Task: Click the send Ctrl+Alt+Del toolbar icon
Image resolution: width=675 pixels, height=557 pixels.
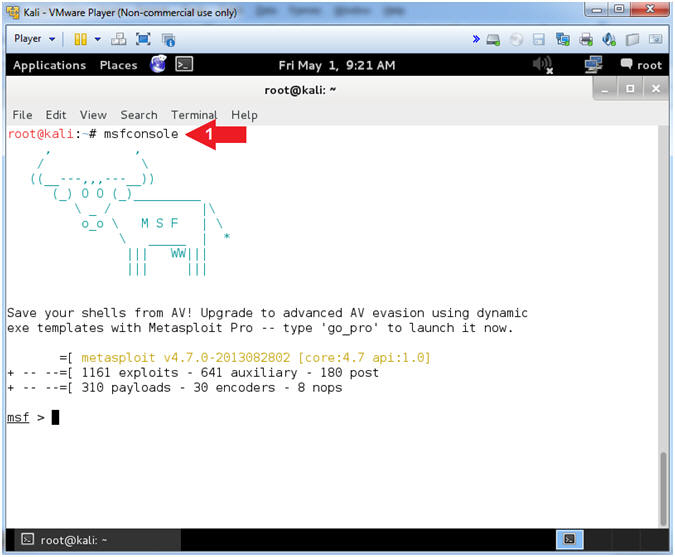Action: [118, 39]
